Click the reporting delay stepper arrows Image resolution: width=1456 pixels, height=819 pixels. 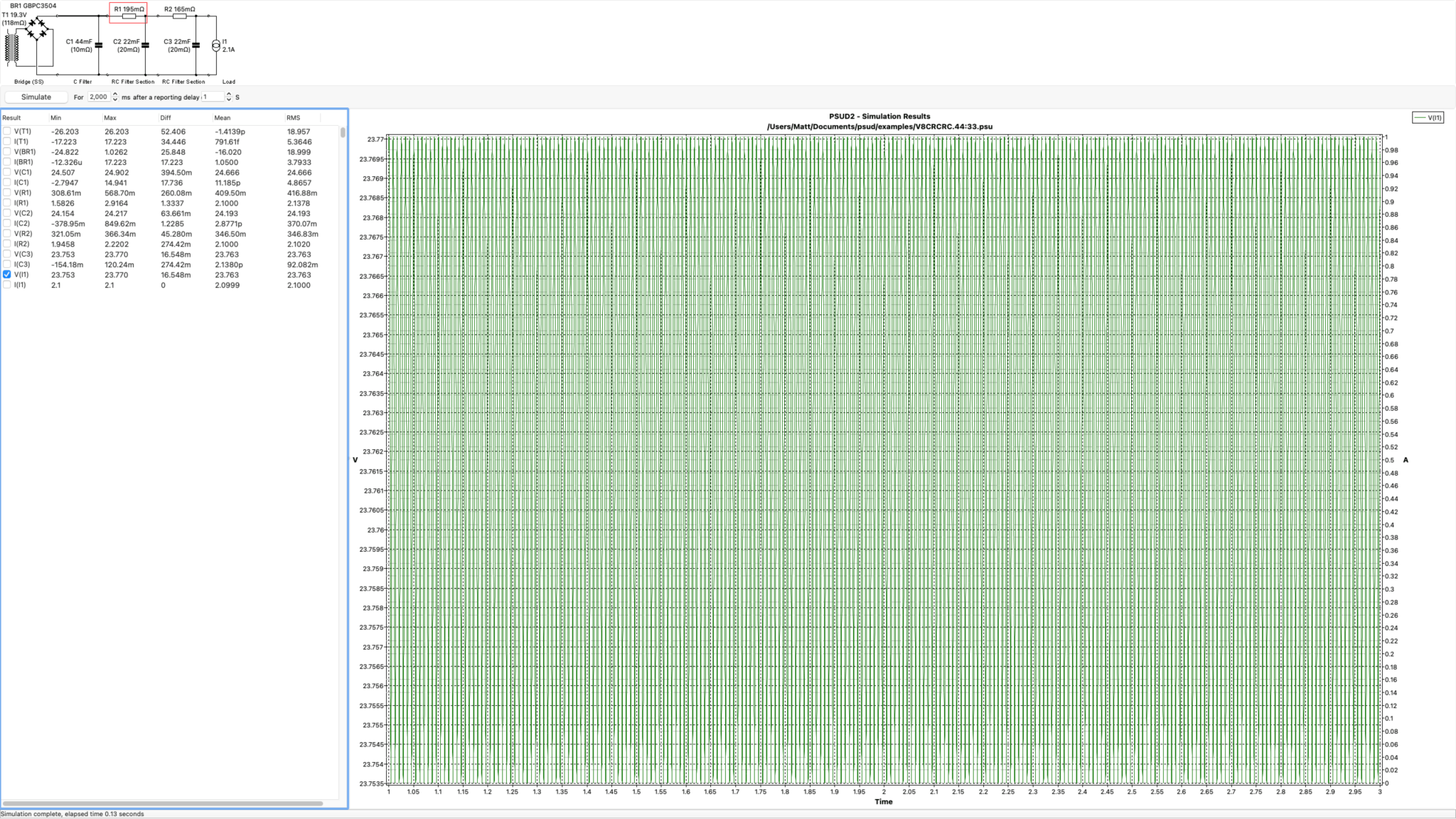pos(228,97)
